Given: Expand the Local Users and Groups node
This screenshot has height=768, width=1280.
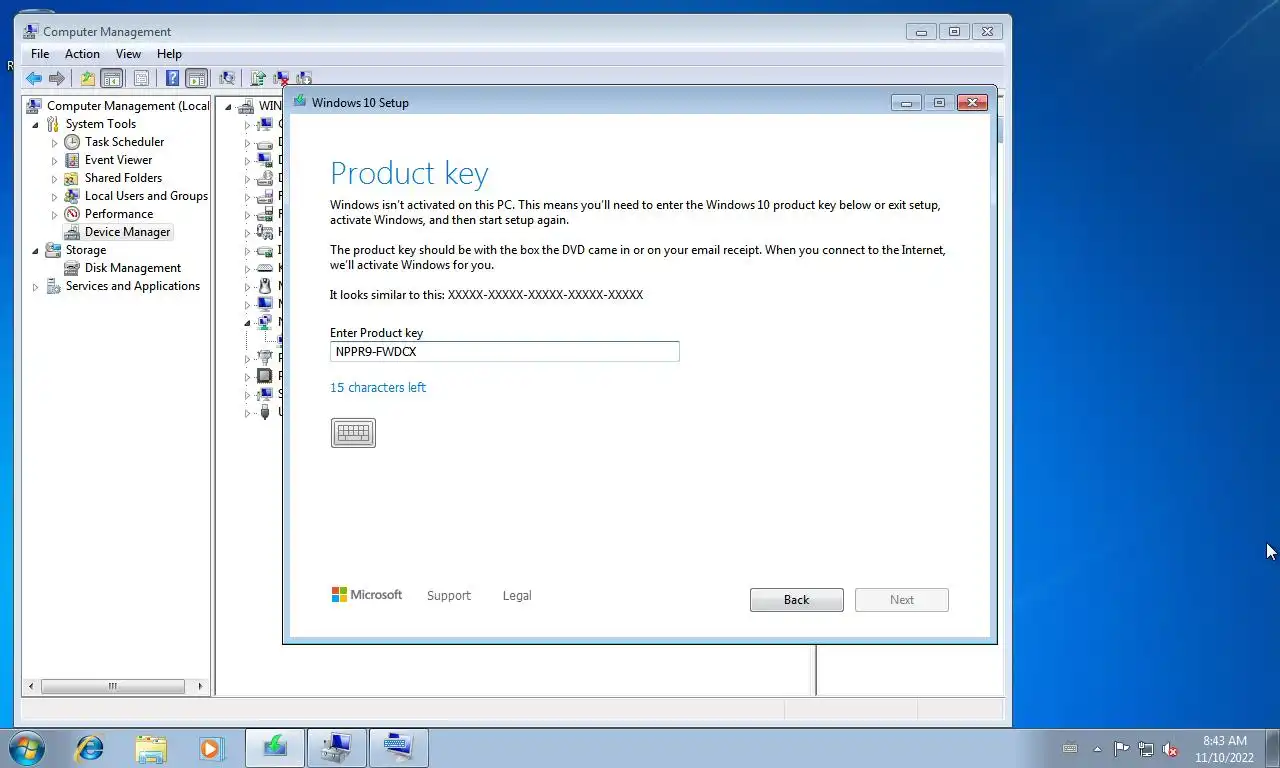Looking at the screenshot, I should point(55,196).
